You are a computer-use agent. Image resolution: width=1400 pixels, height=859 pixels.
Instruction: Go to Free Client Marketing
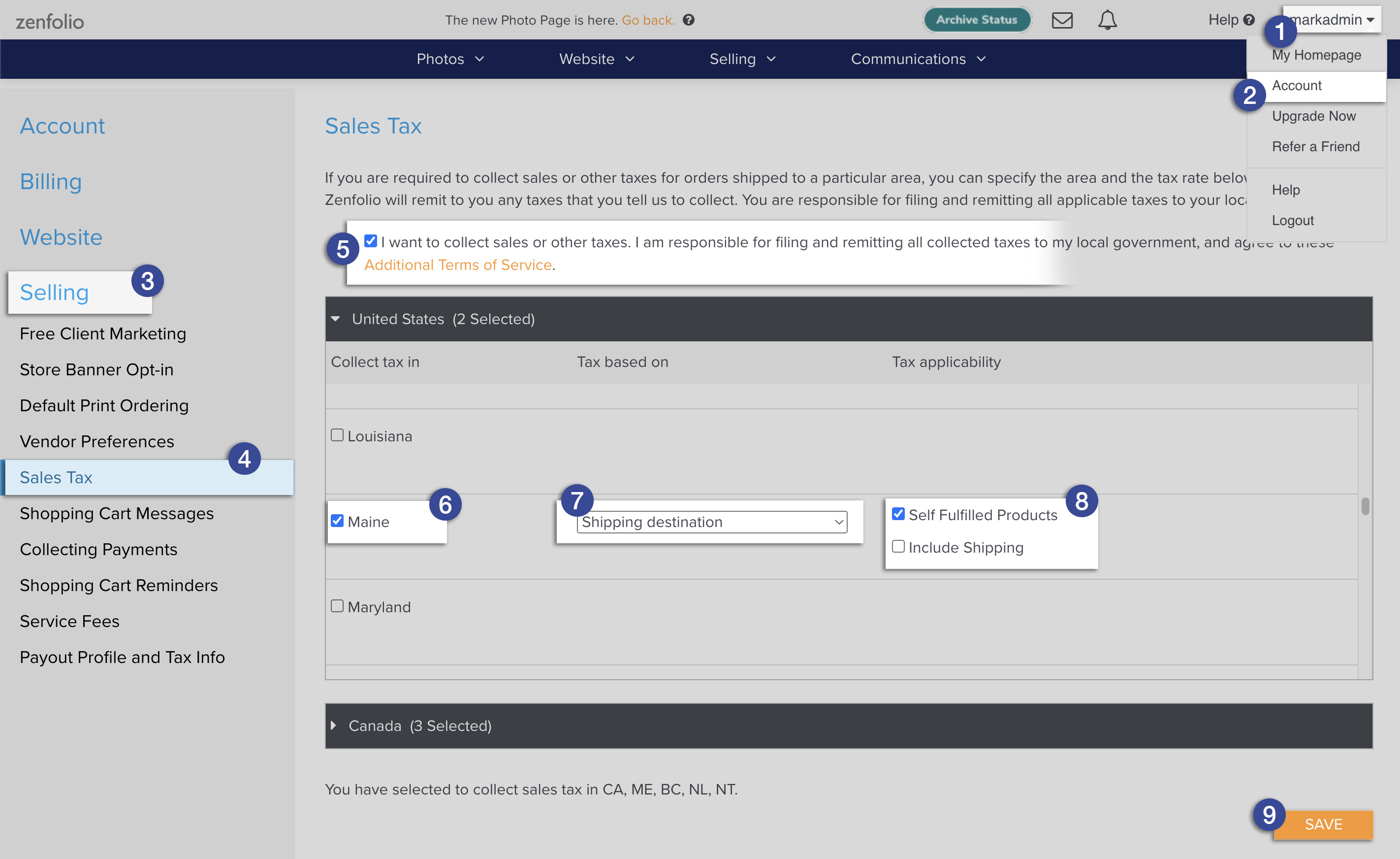click(x=103, y=334)
